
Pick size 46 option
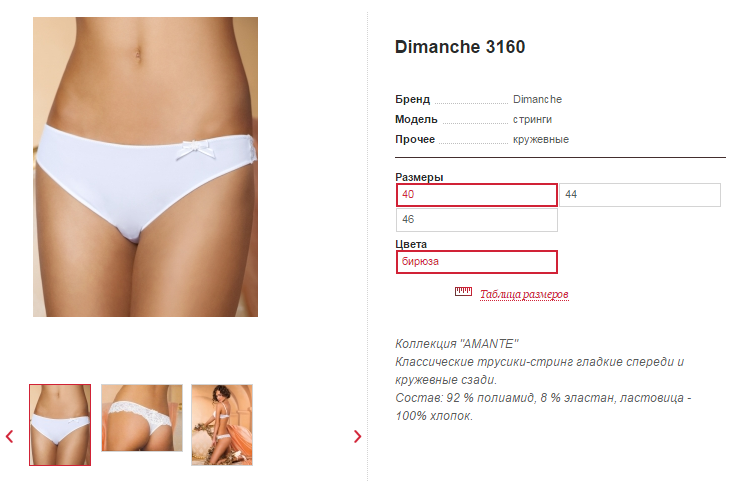pyautogui.click(x=477, y=220)
